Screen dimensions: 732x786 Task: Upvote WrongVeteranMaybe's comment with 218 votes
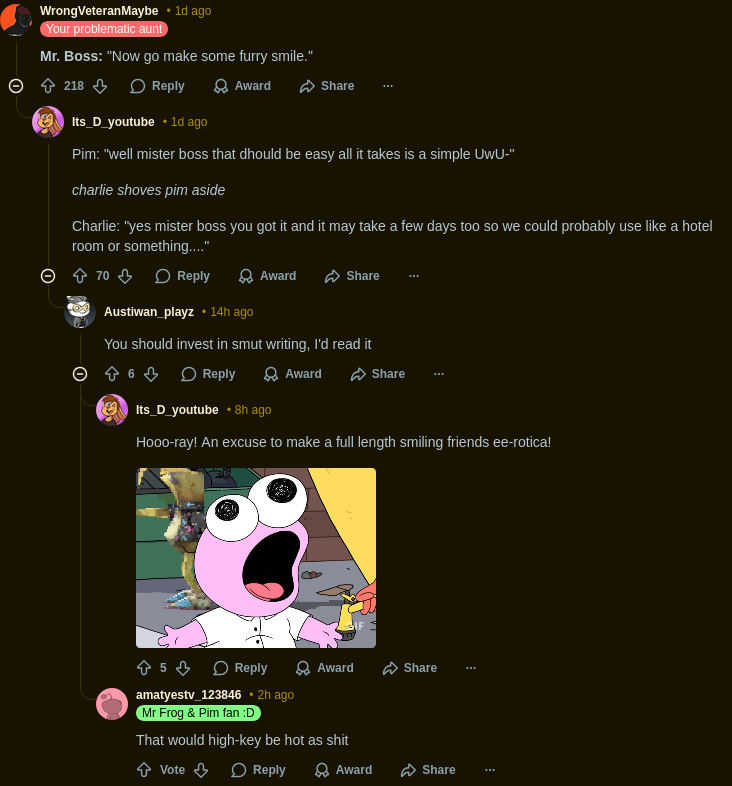48,86
